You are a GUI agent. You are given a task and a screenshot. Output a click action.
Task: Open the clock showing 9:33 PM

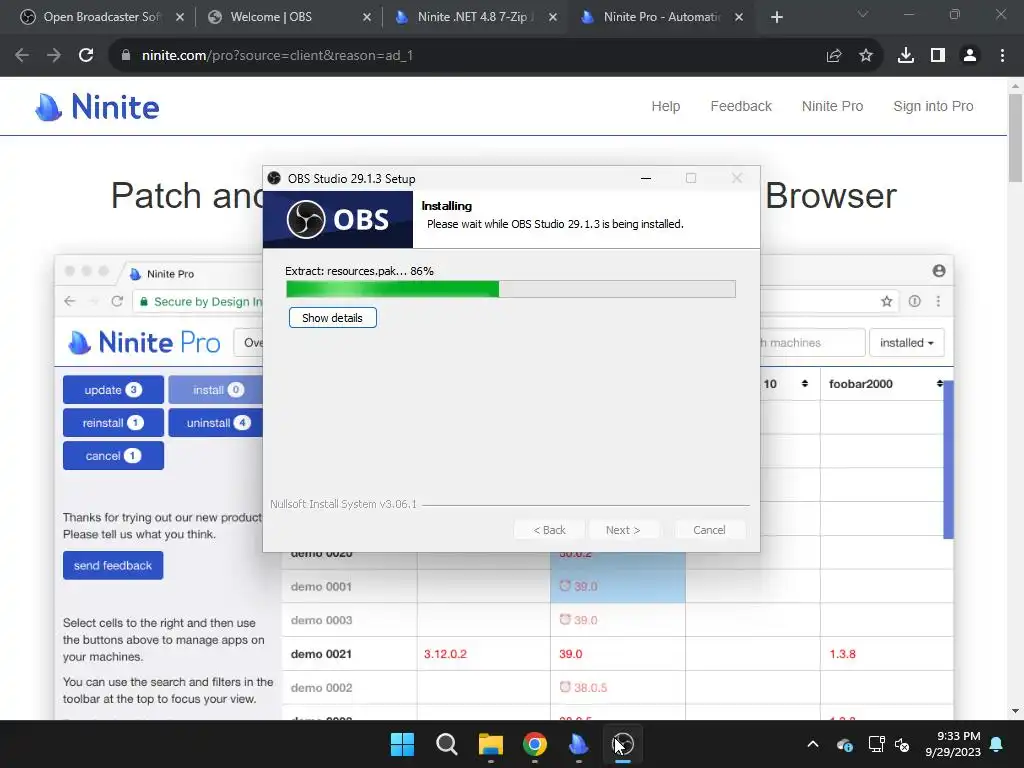[x=953, y=744]
